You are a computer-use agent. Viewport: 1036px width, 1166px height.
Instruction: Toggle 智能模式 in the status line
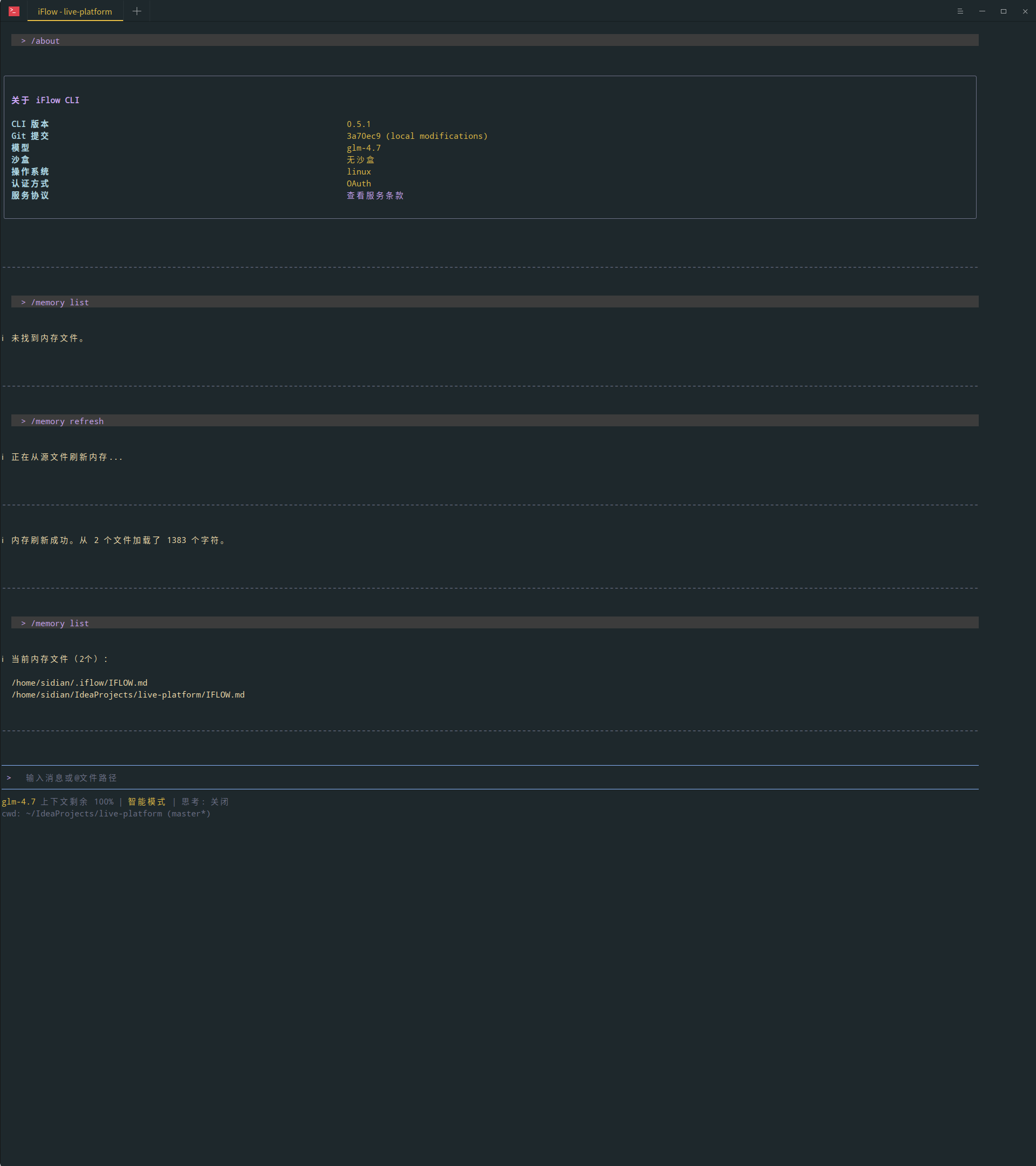(146, 802)
